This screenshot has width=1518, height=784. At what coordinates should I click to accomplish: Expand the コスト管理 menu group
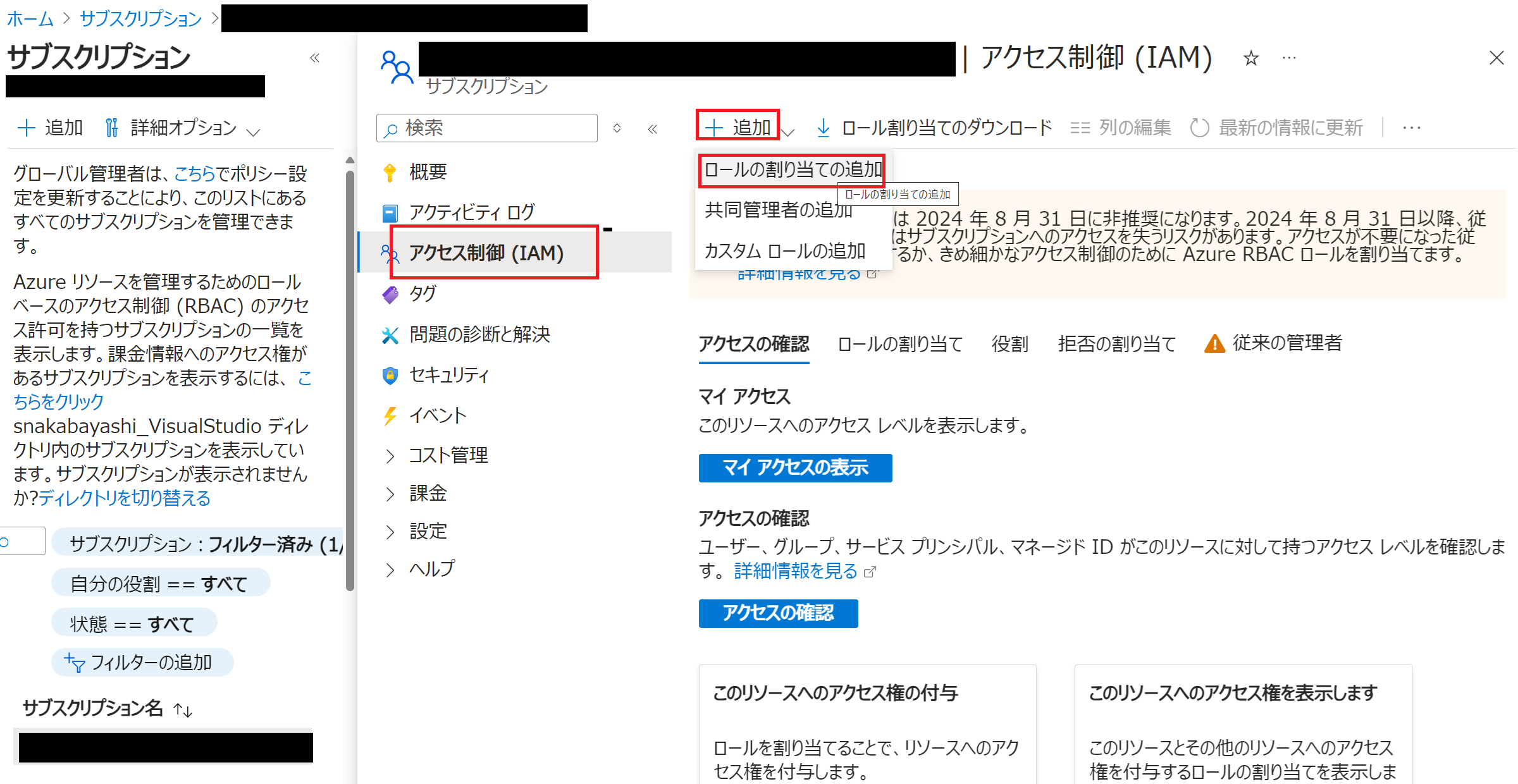[448, 455]
